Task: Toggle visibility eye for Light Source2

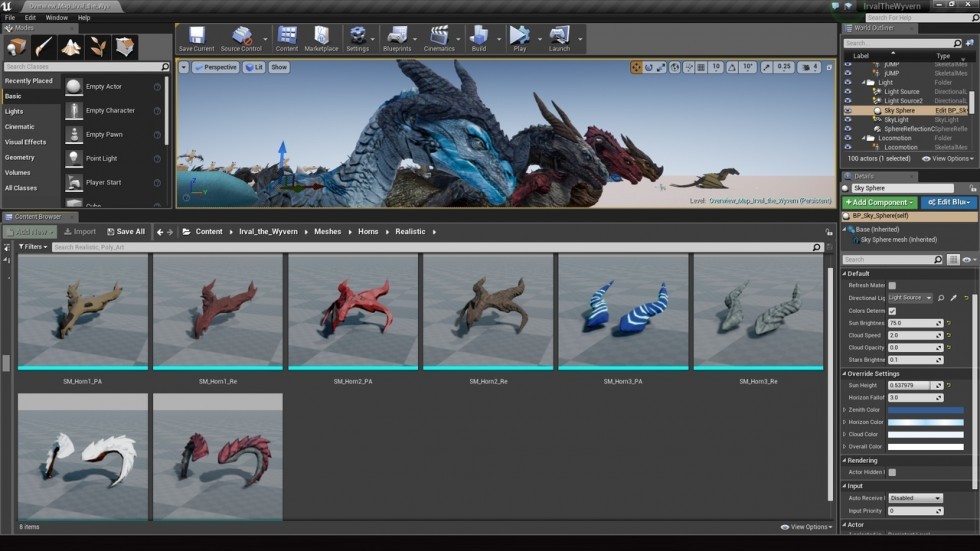Action: pos(848,101)
